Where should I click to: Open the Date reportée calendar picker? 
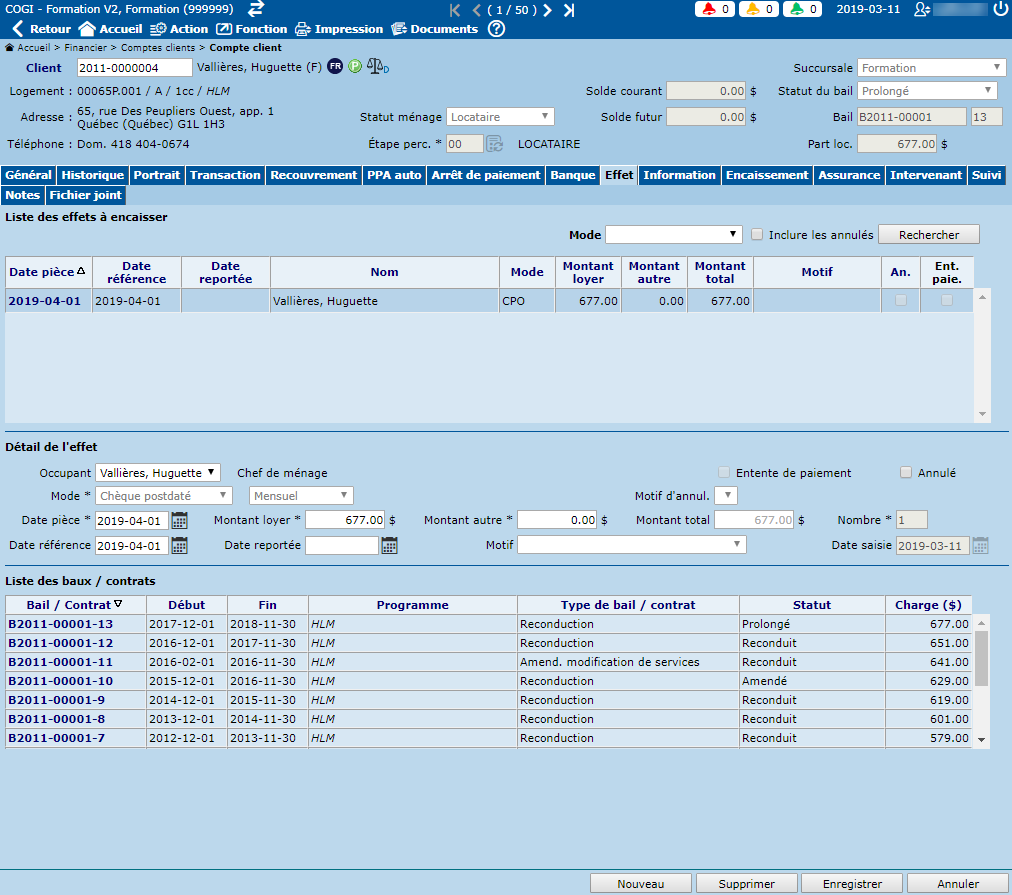tap(389, 545)
